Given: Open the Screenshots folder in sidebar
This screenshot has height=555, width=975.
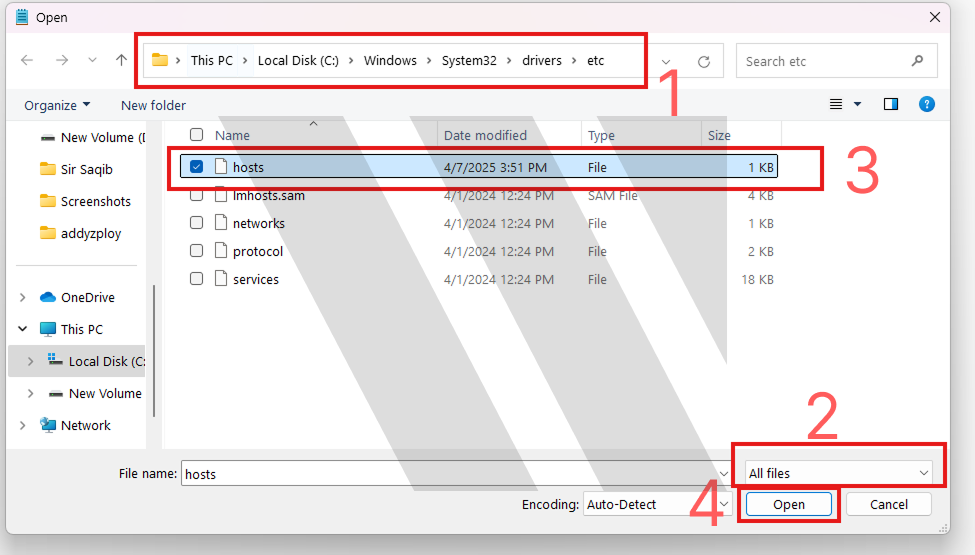Looking at the screenshot, I should click(x=85, y=201).
